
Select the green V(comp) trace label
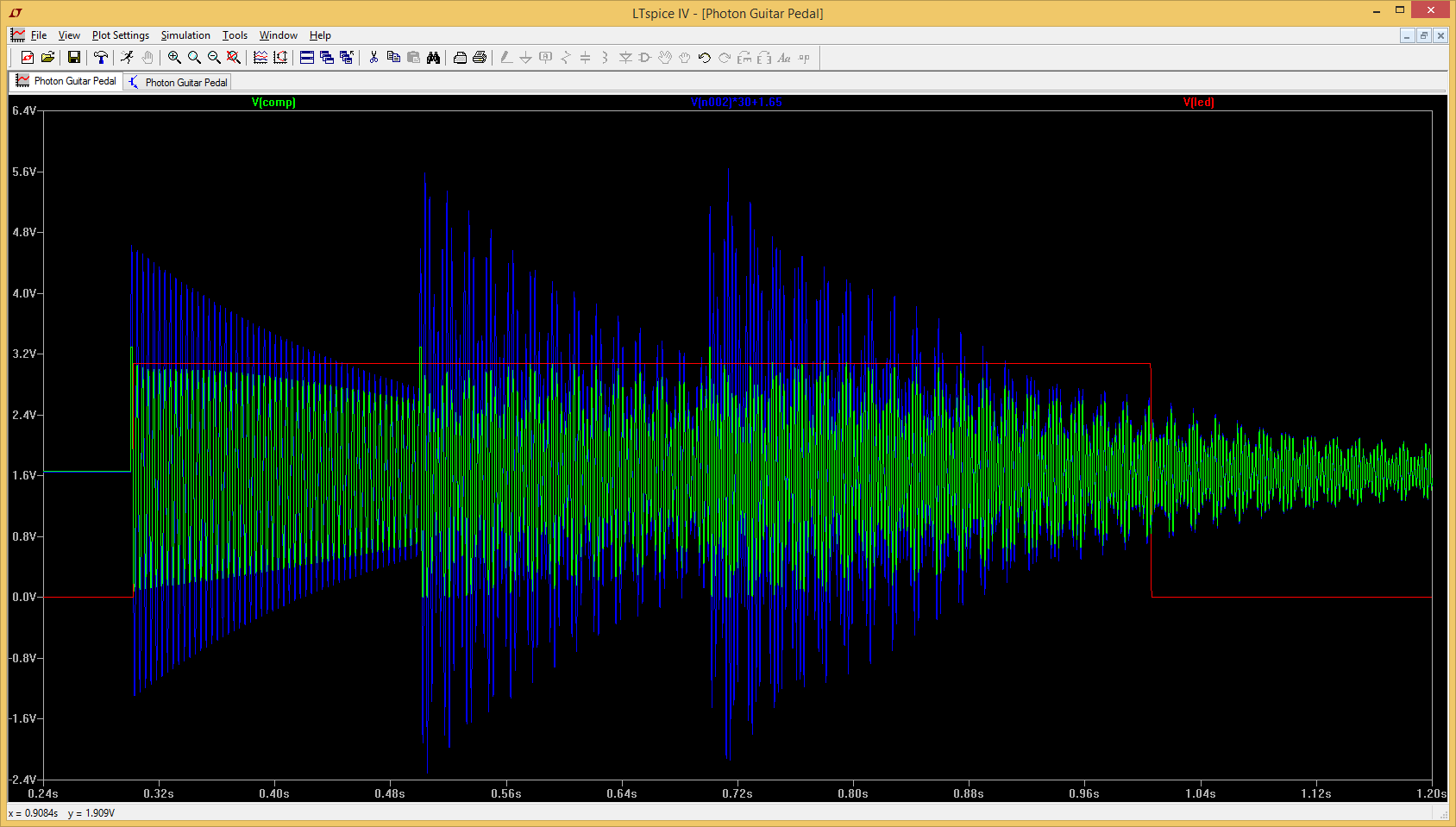pyautogui.click(x=273, y=102)
